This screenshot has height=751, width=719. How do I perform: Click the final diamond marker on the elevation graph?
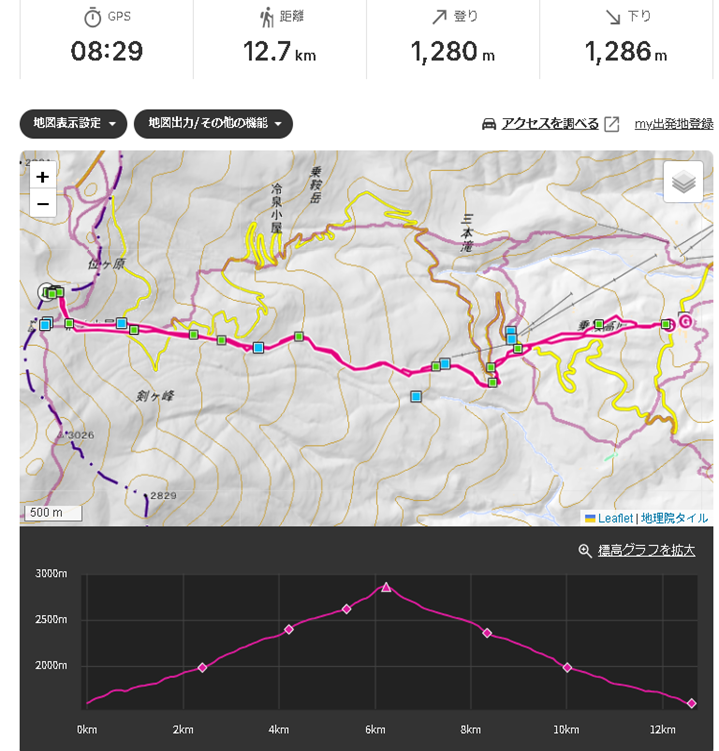tap(691, 703)
